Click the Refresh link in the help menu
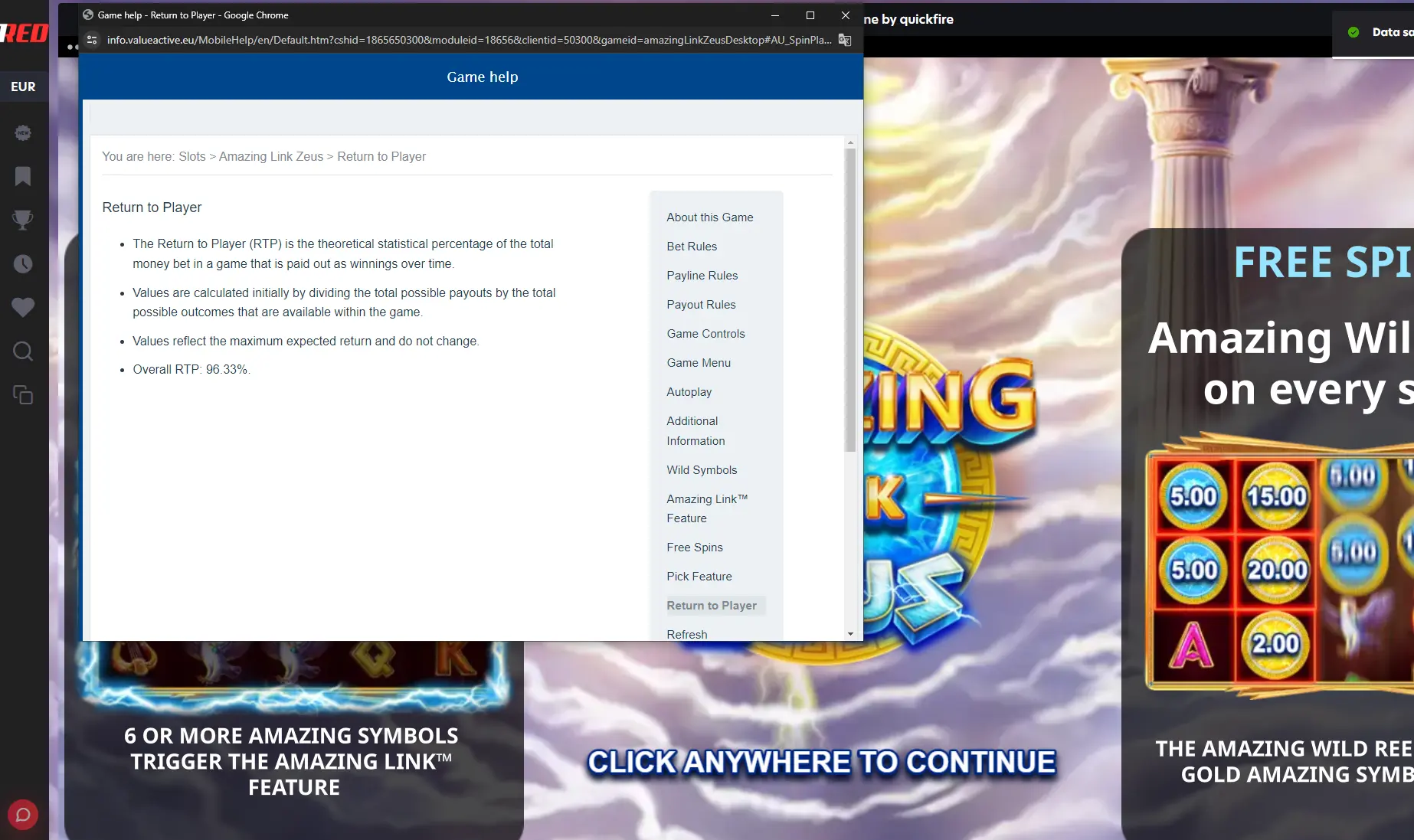 687,634
